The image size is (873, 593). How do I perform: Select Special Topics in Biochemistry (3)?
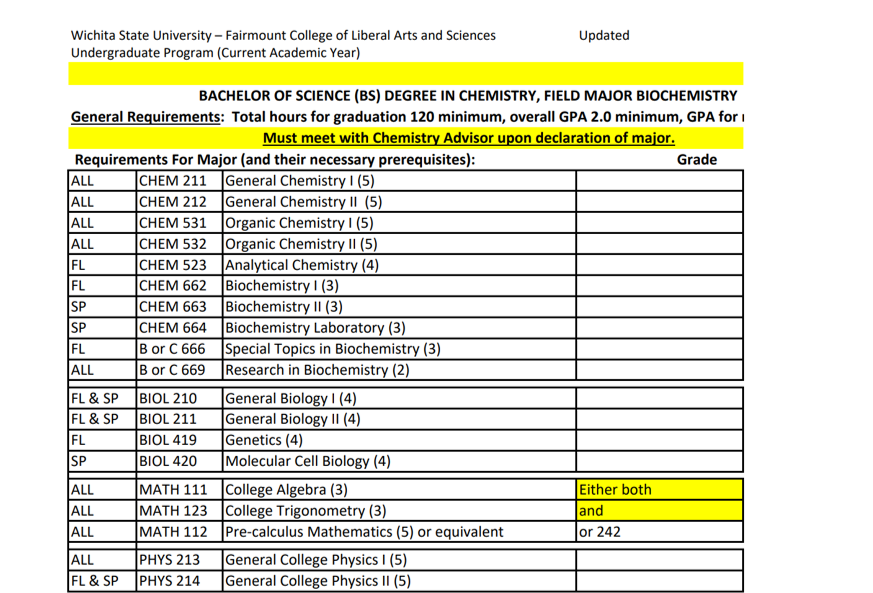(x=333, y=350)
